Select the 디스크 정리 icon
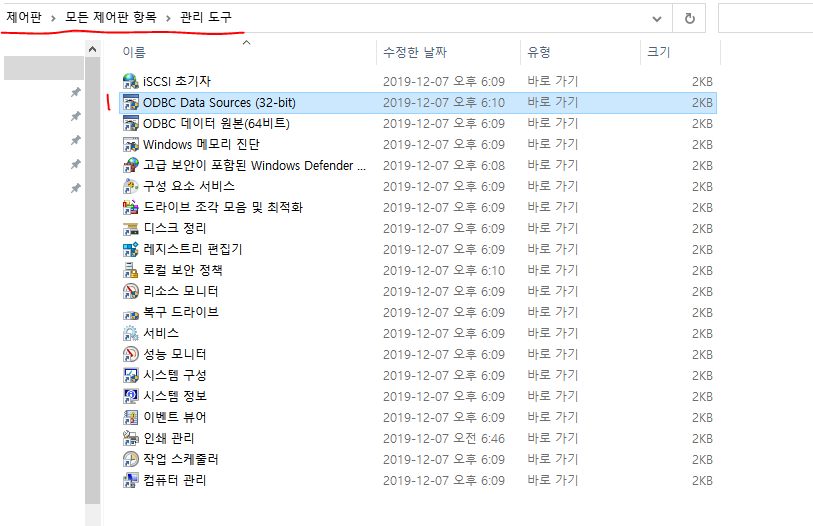This screenshot has width=813, height=526. (x=131, y=228)
